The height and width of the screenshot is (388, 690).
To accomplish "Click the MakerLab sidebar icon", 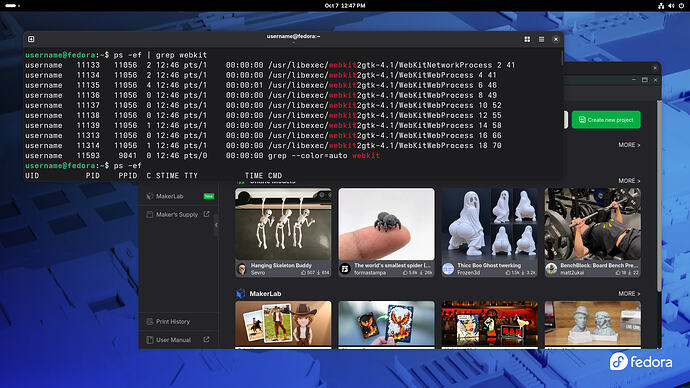I will 150,196.
